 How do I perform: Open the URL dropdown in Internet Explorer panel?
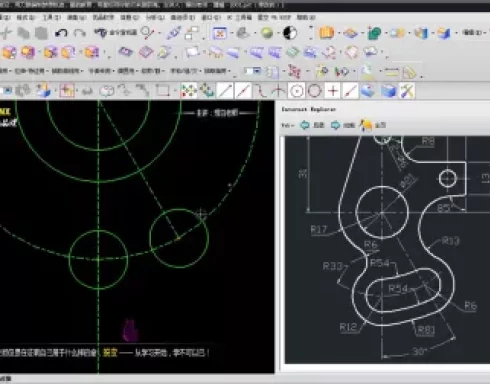(287, 125)
